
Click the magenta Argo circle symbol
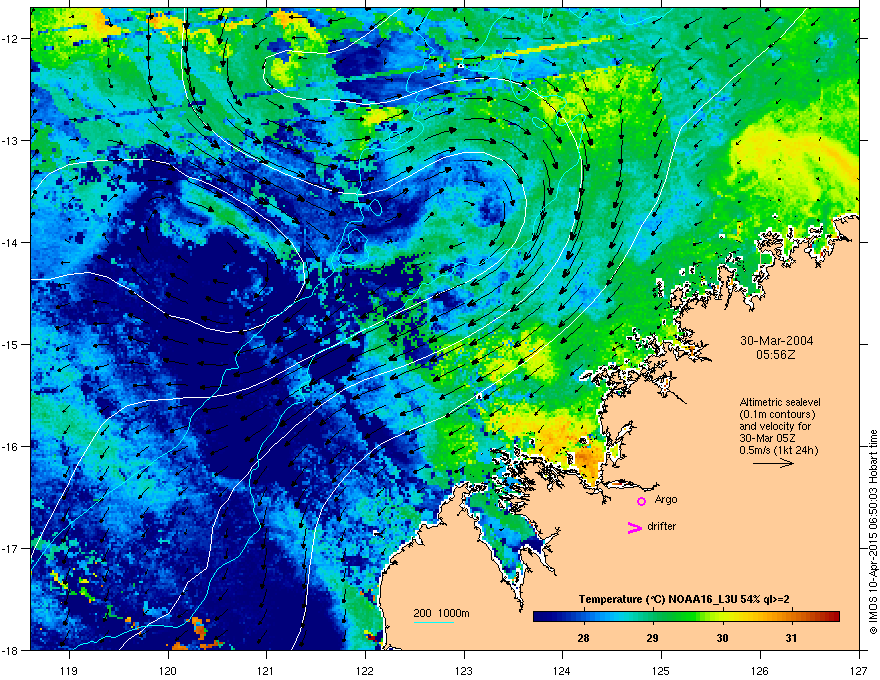point(641,501)
